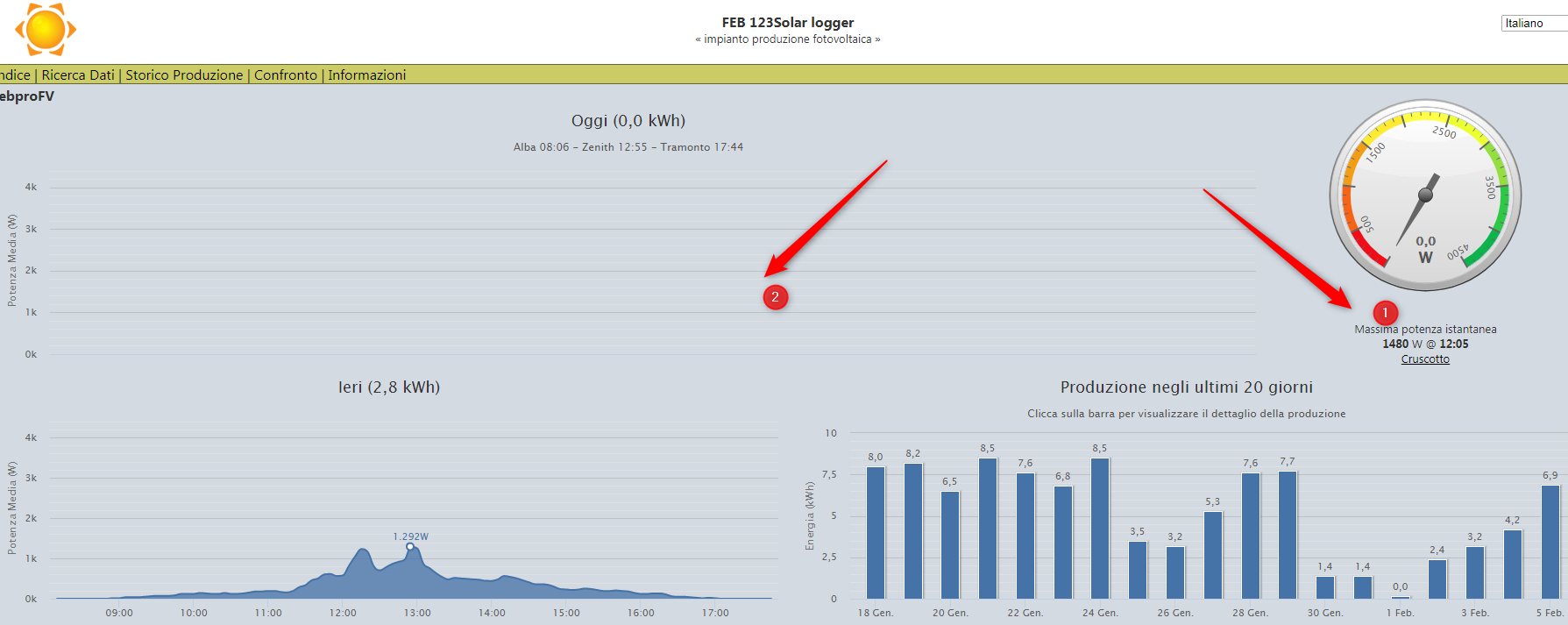This screenshot has height=625, width=1568.
Task: Select the 6,9 bar at 5 Feb.
Action: [1550, 542]
